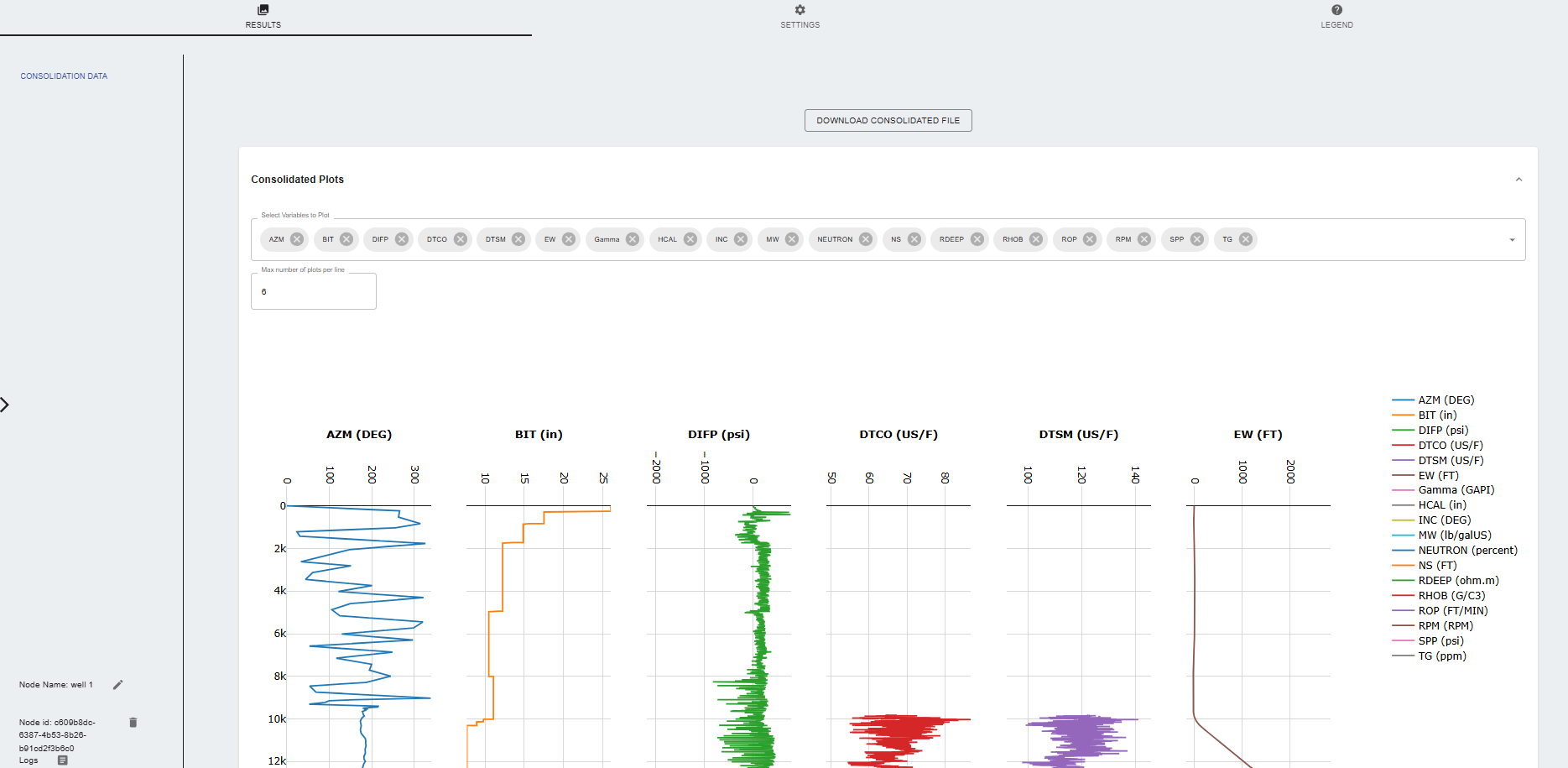Click the trash icon beside Node id
1568x768 pixels.
133,723
